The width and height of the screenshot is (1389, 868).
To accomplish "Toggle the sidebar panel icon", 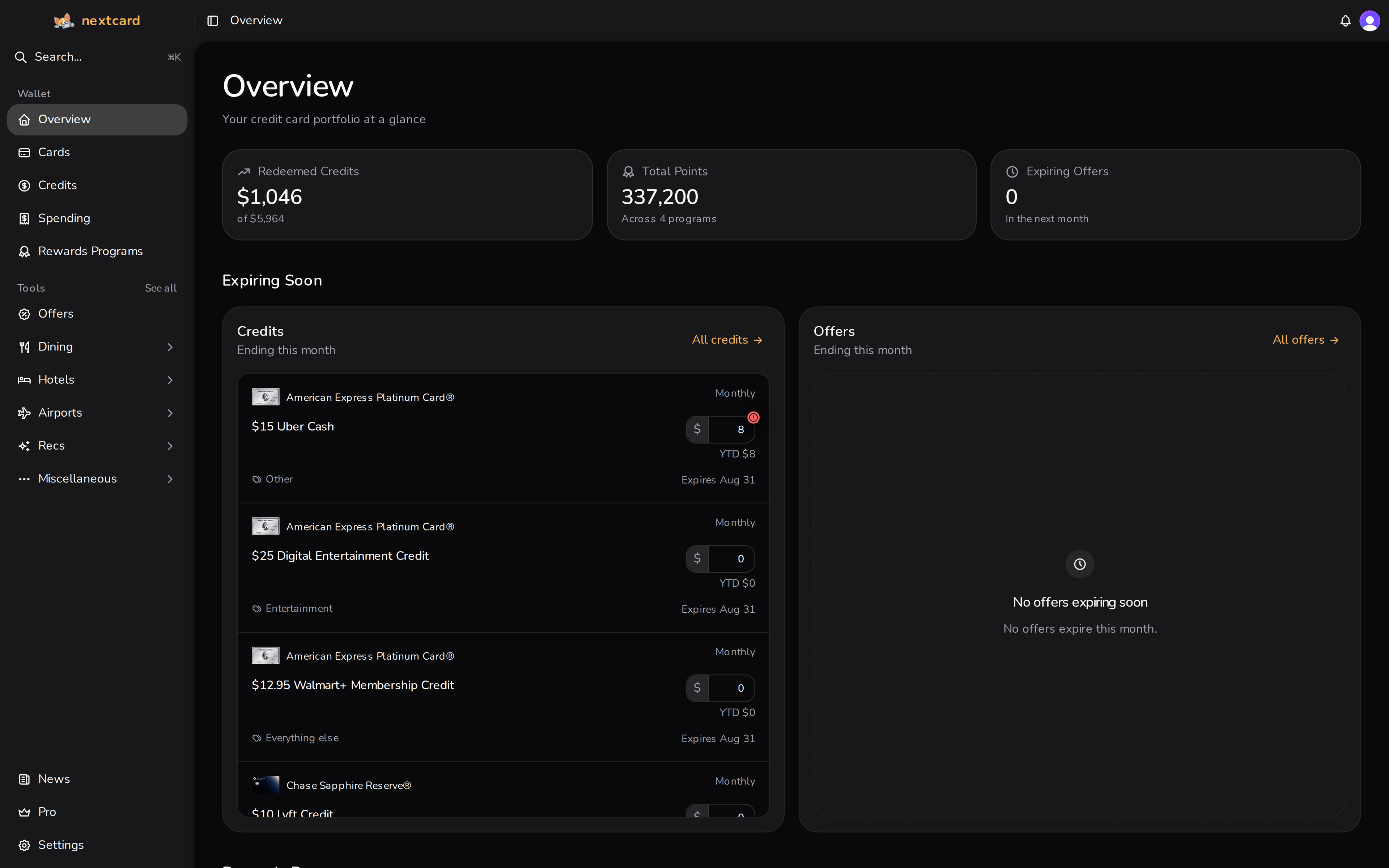I will coord(212,21).
